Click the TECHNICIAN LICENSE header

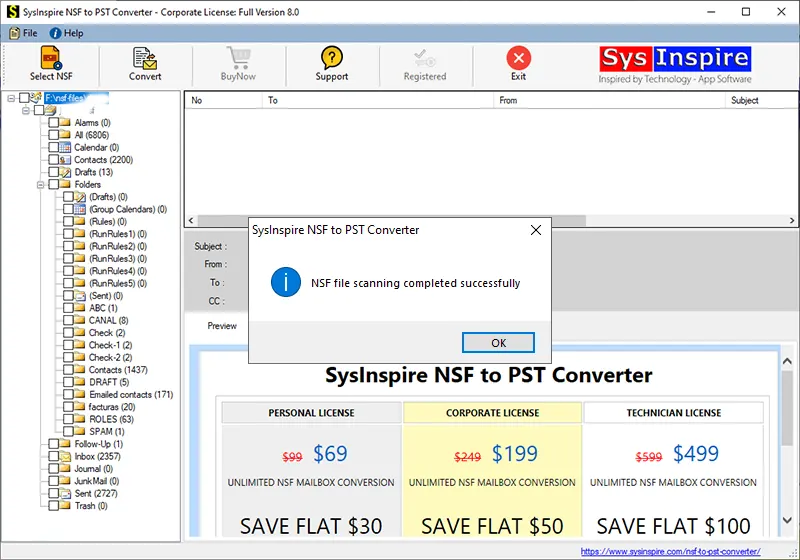[673, 413]
